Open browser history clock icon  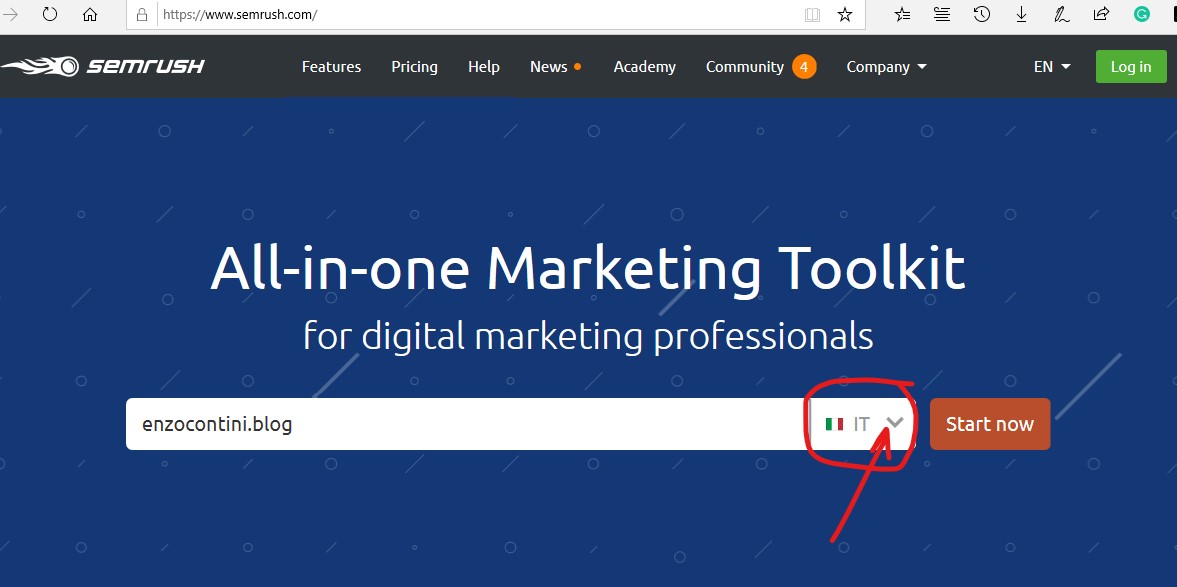click(982, 14)
